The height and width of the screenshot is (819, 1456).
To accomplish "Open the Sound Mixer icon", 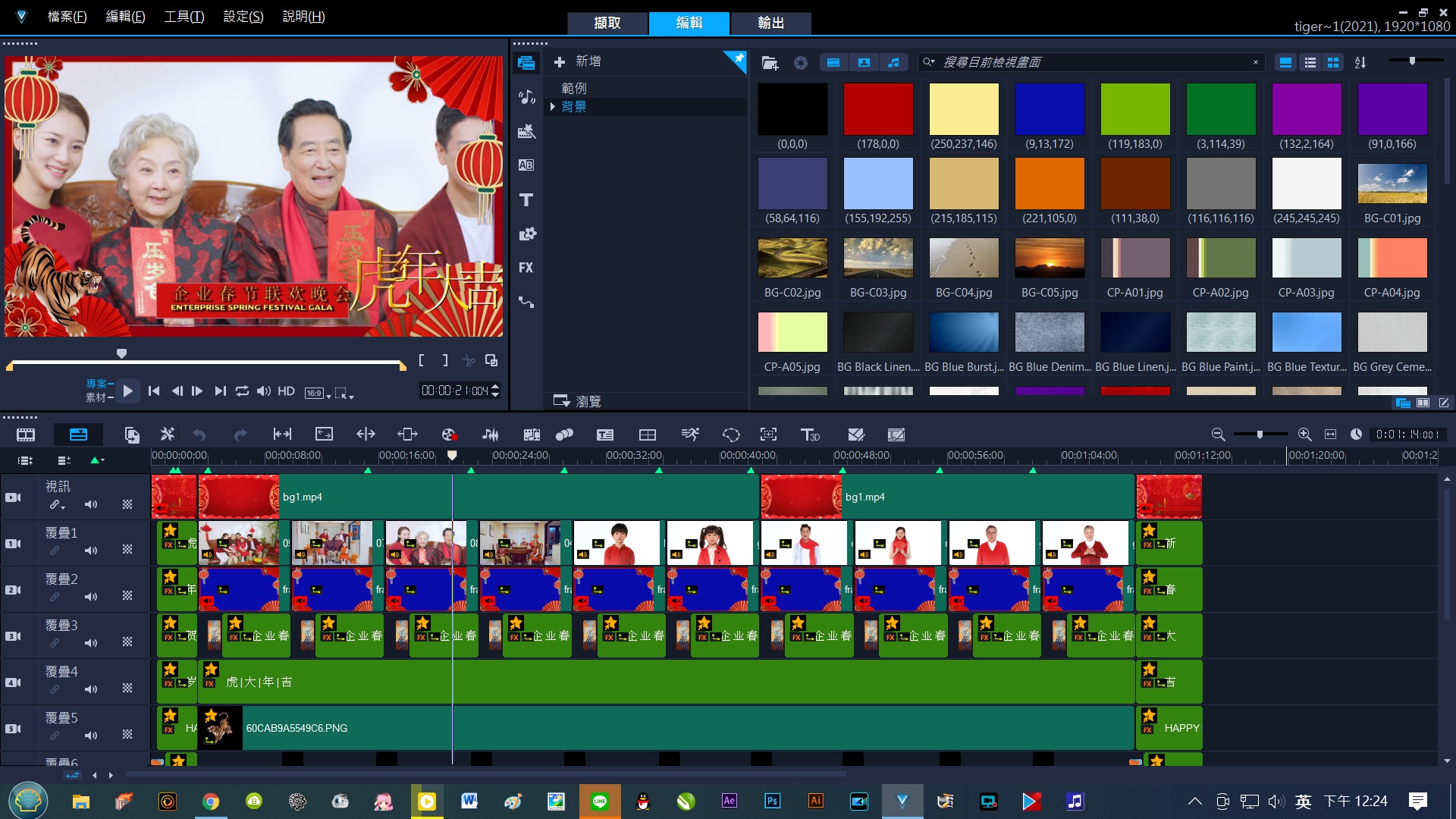I will click(491, 435).
